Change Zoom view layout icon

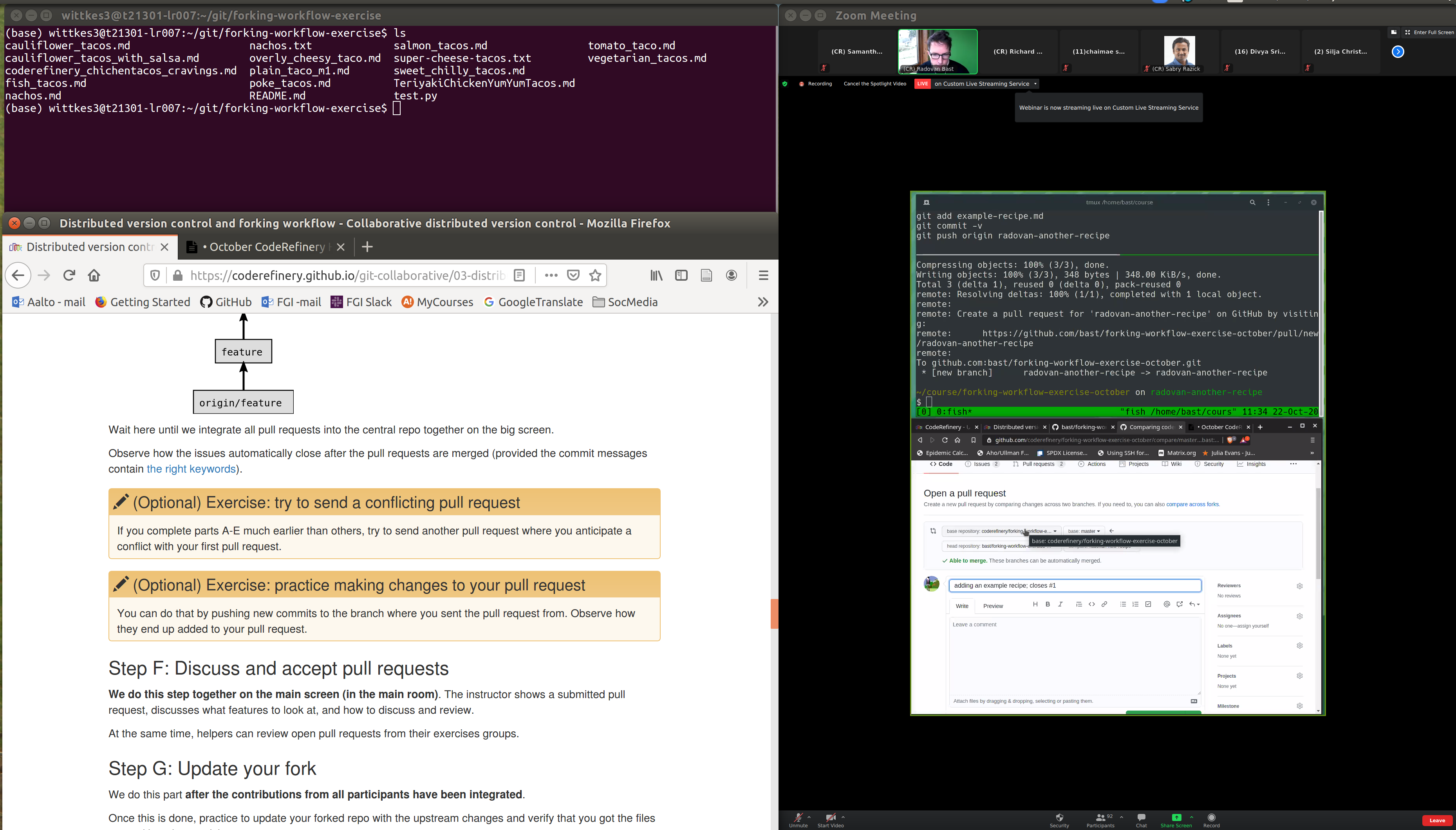pyautogui.click(x=1394, y=32)
